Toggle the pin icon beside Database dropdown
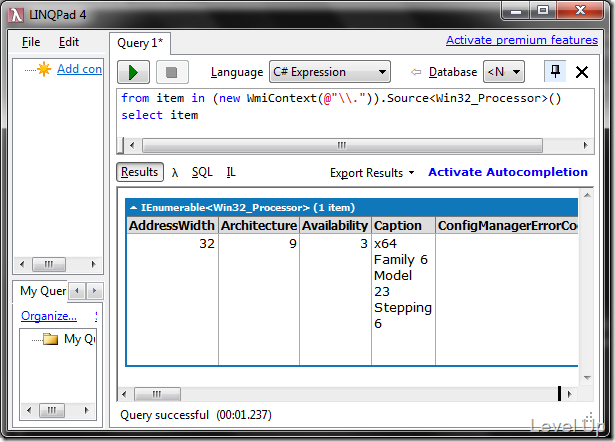Screen dimensions: 615x442 pyautogui.click(x=555, y=71)
